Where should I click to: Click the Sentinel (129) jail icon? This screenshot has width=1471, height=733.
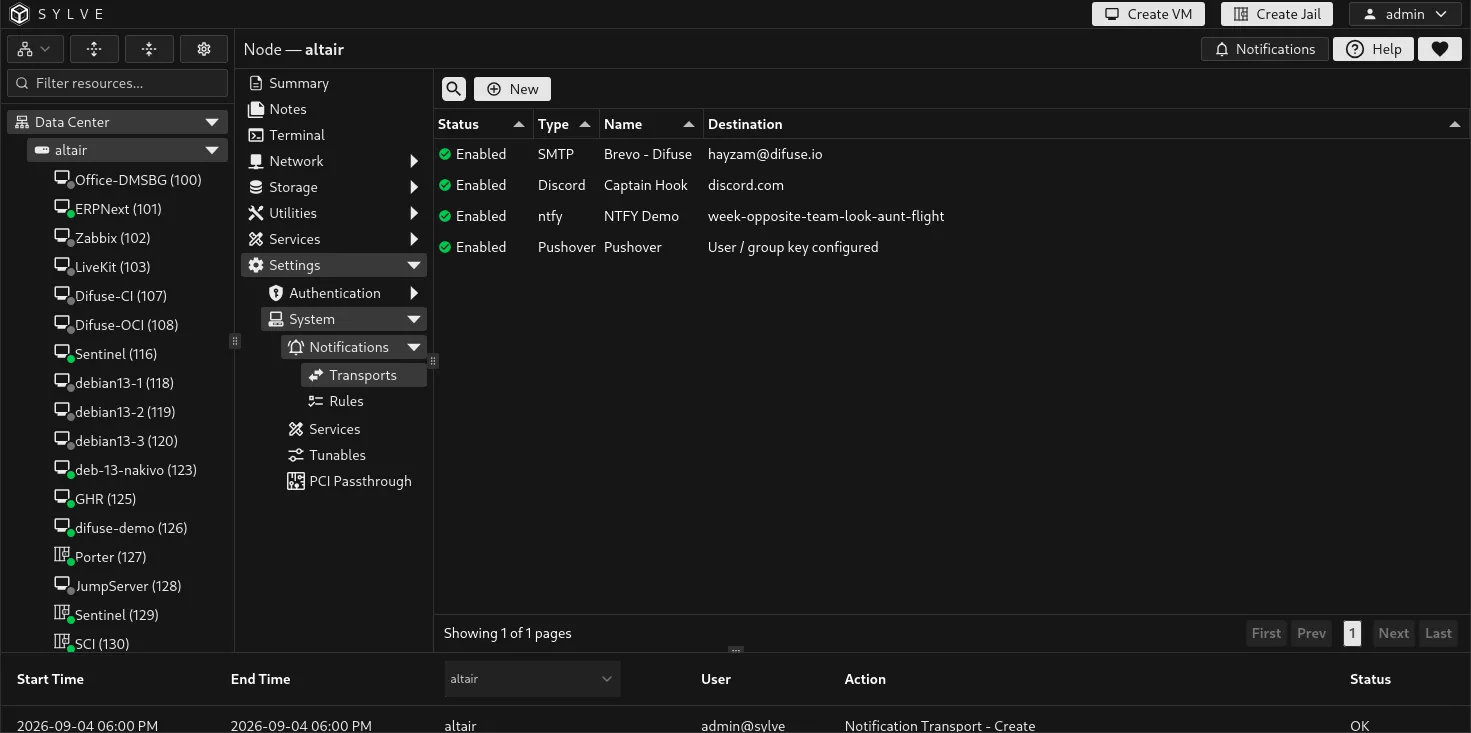click(x=63, y=615)
